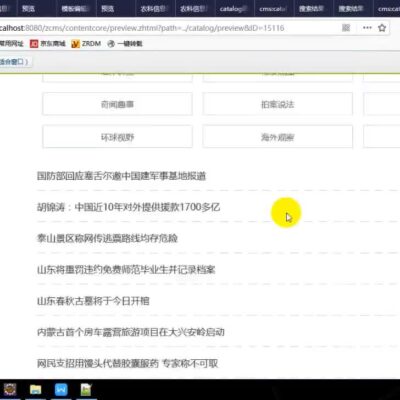Open the ZRDM bookmark
The image size is (400, 400).
coord(86,43)
